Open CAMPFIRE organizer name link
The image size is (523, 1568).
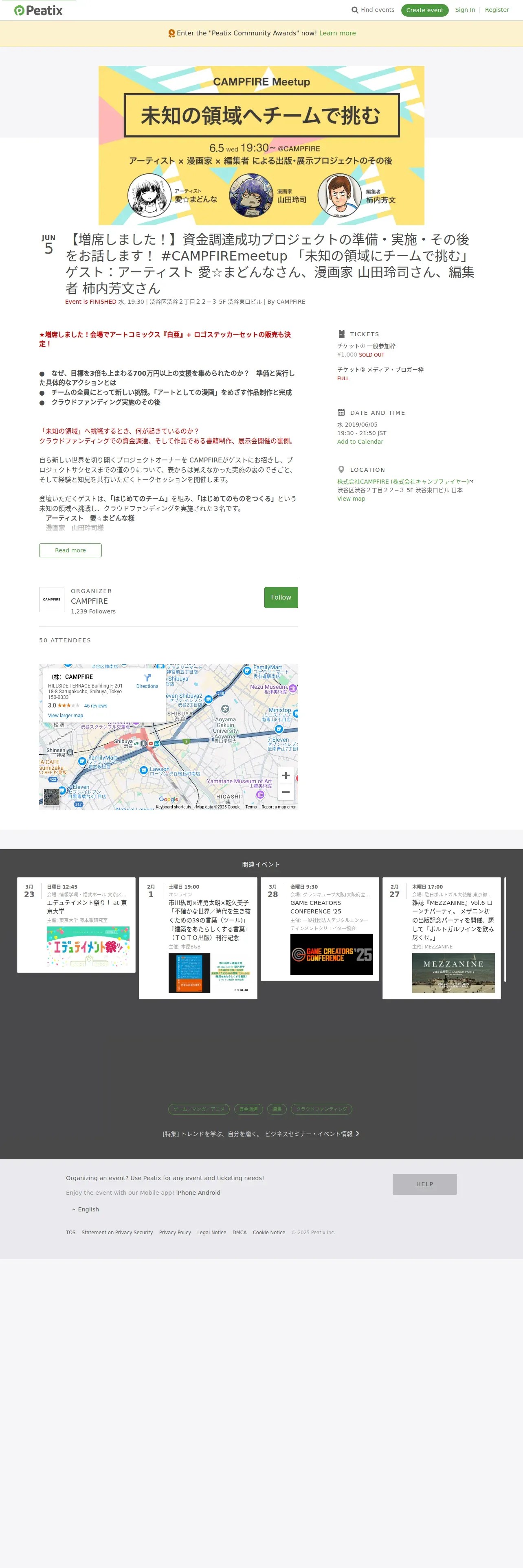[x=89, y=601]
